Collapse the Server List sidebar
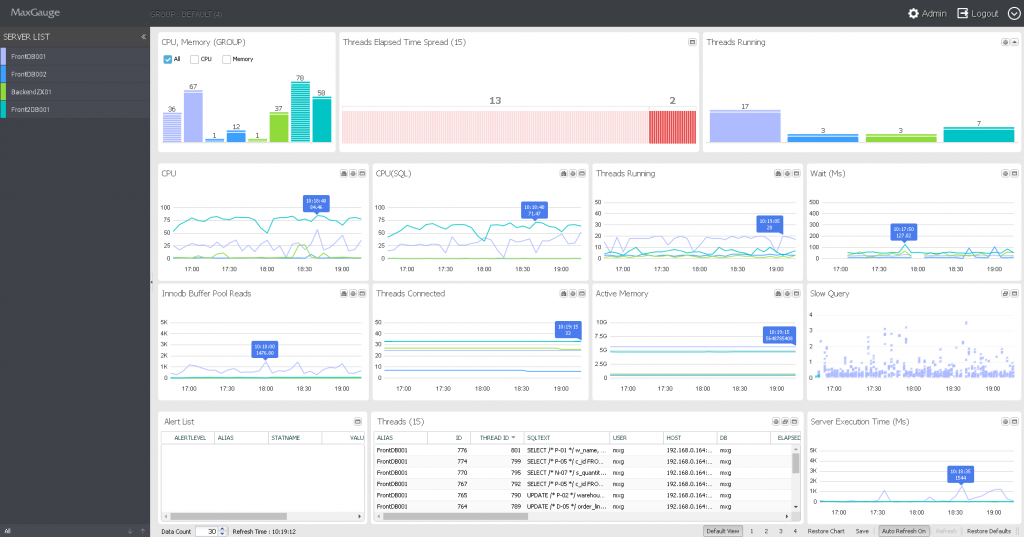Viewport: 1024px width, 537px height. pyautogui.click(x=144, y=37)
